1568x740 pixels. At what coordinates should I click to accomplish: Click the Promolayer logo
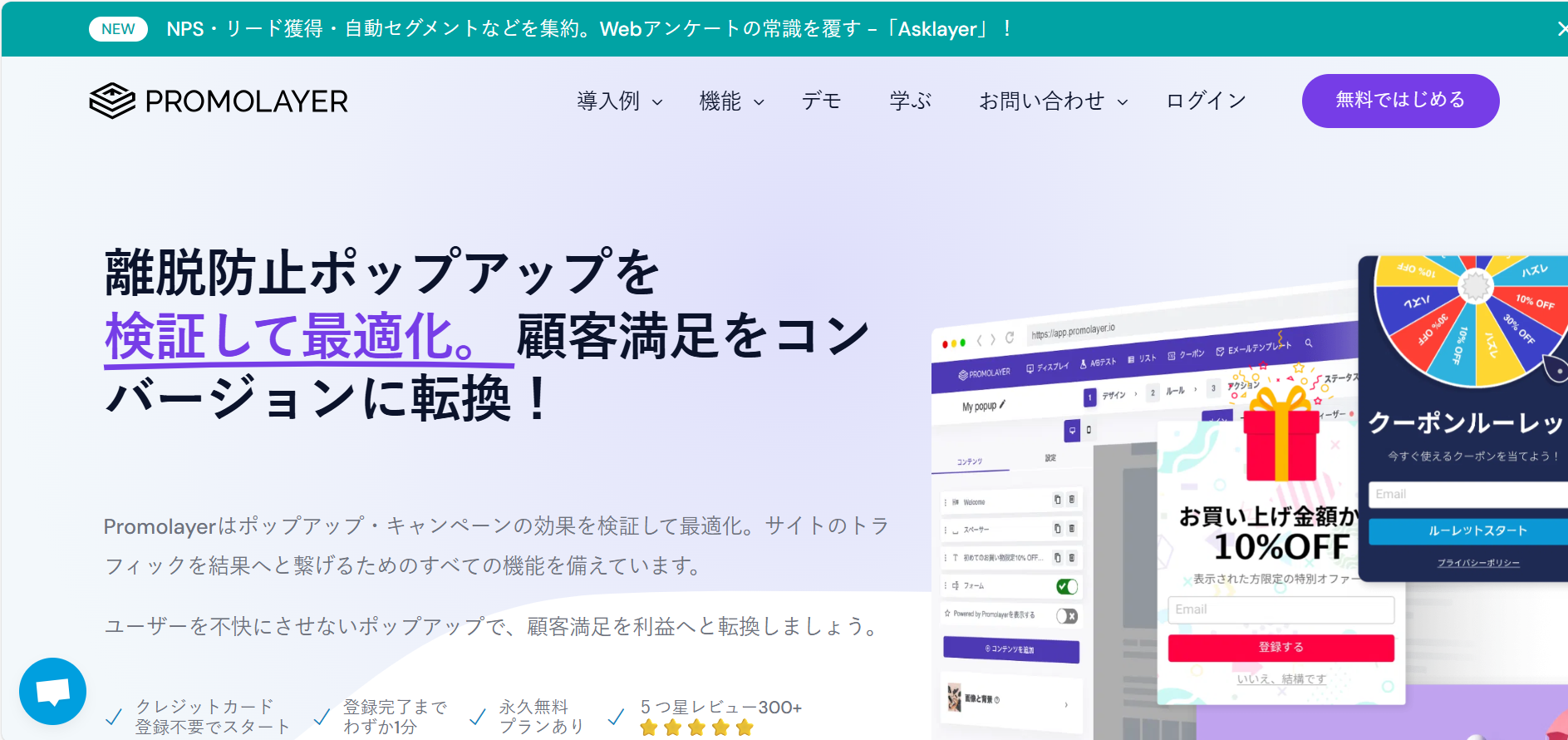pos(219,101)
